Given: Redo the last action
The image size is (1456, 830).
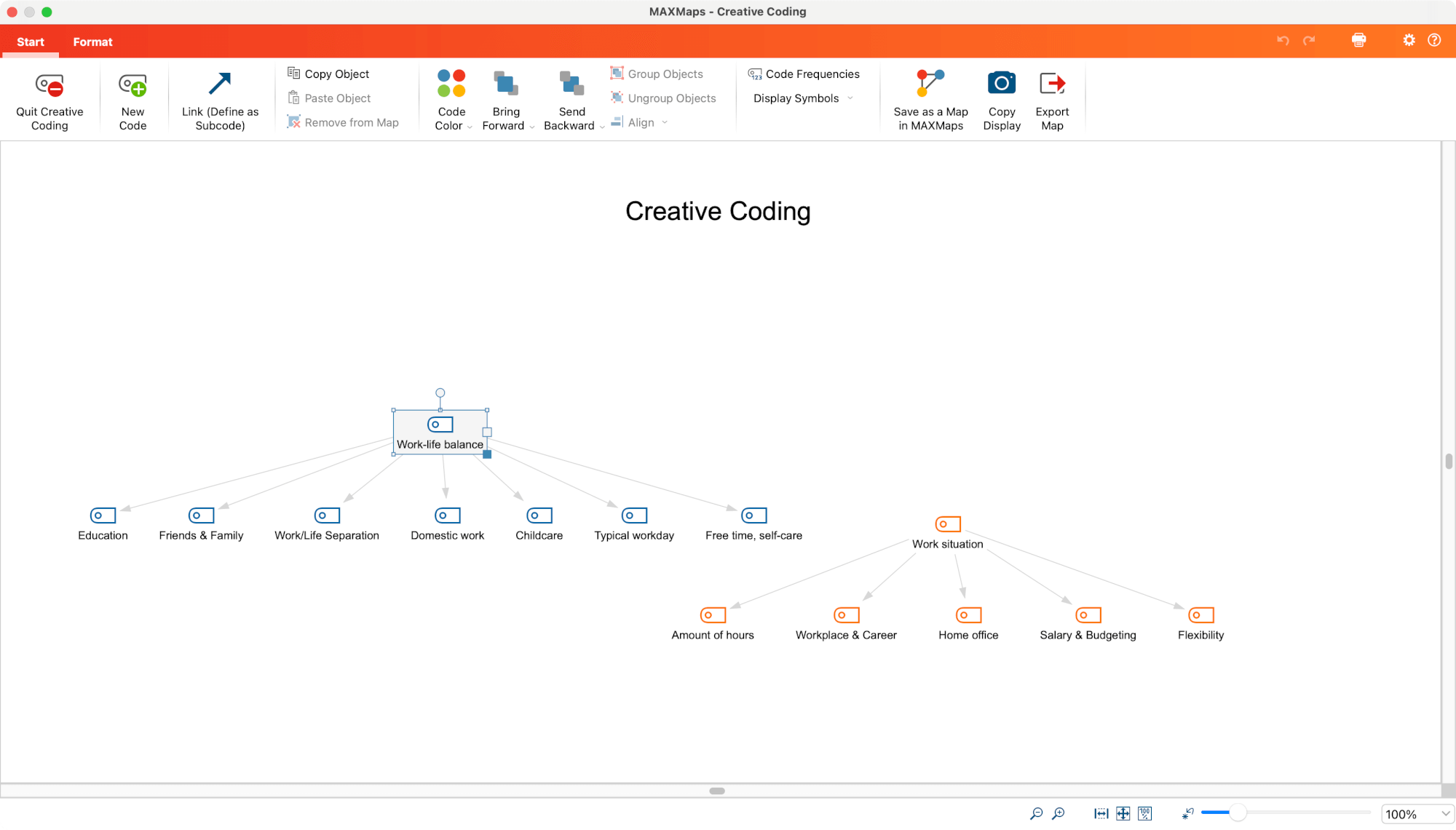Looking at the screenshot, I should click(x=1309, y=40).
